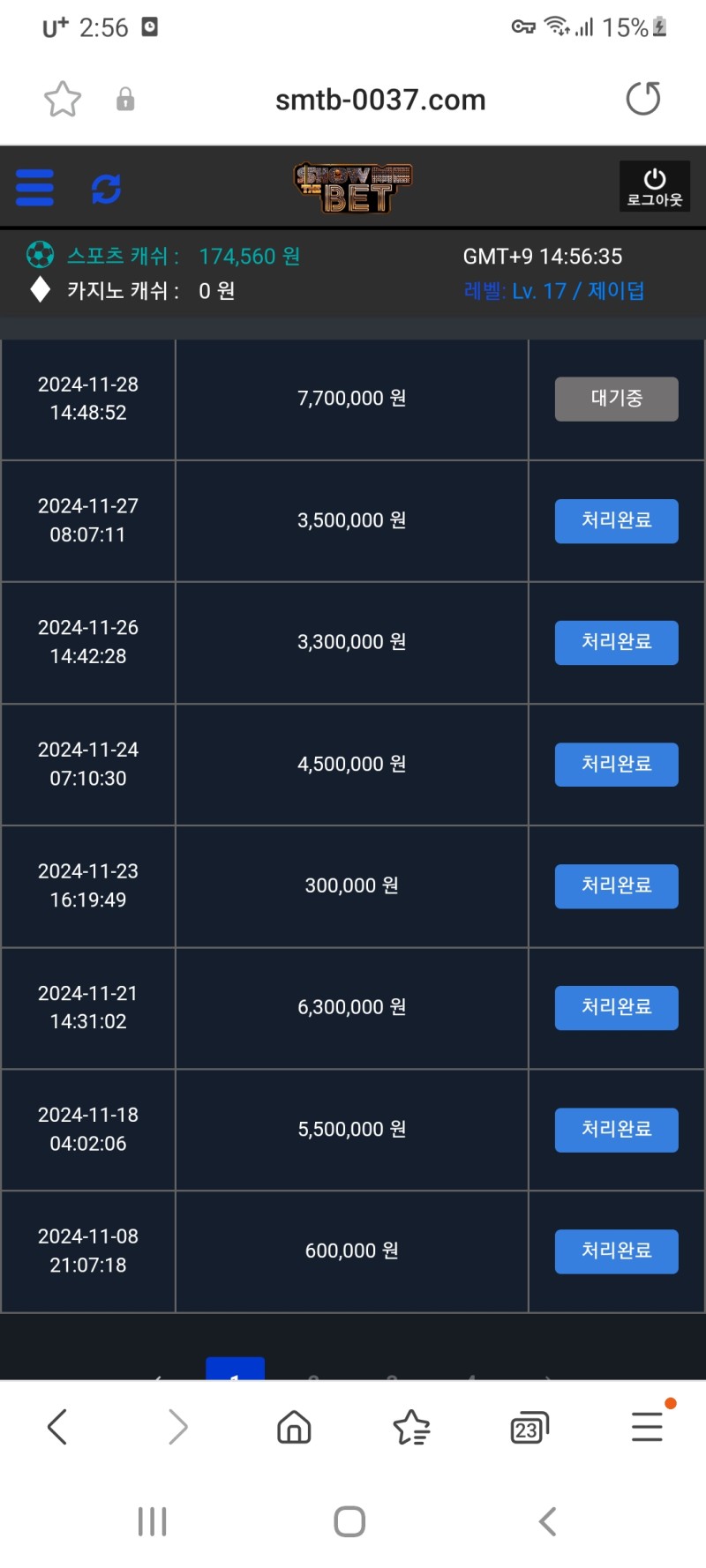Tap the browser home icon
This screenshot has width=706, height=1568.
[x=294, y=1426]
